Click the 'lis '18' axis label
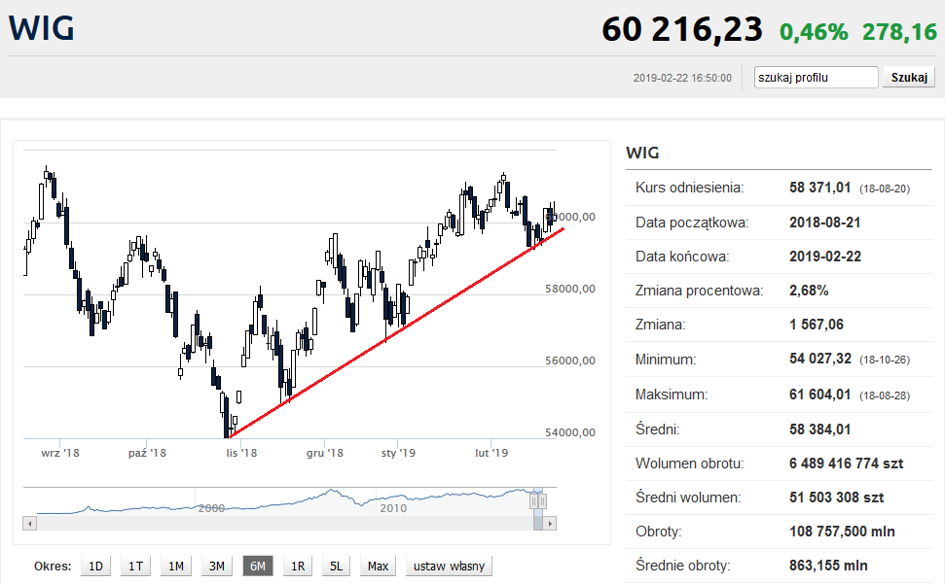This screenshot has width=945, height=584. tap(242, 453)
